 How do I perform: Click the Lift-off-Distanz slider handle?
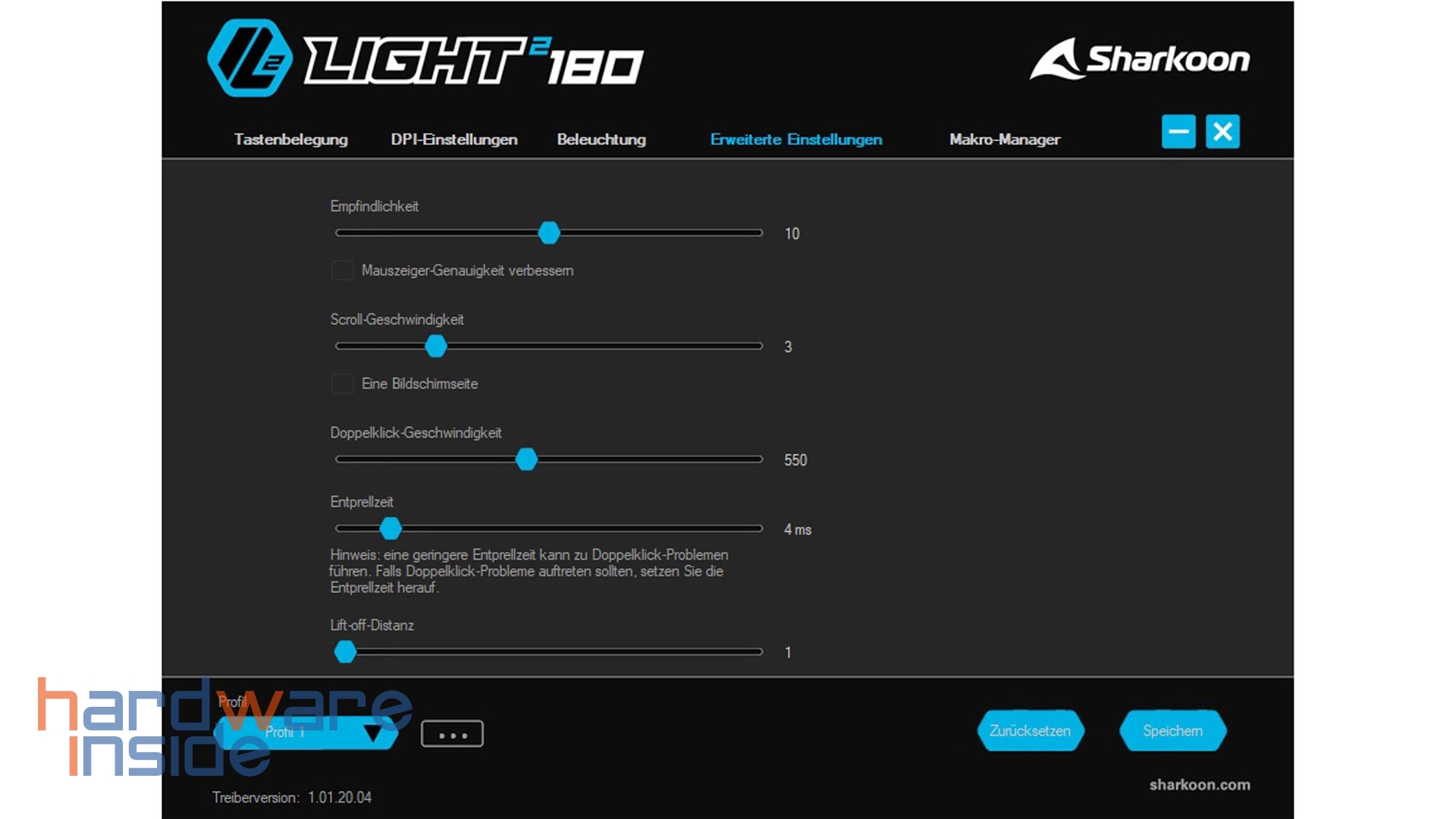[x=345, y=651]
